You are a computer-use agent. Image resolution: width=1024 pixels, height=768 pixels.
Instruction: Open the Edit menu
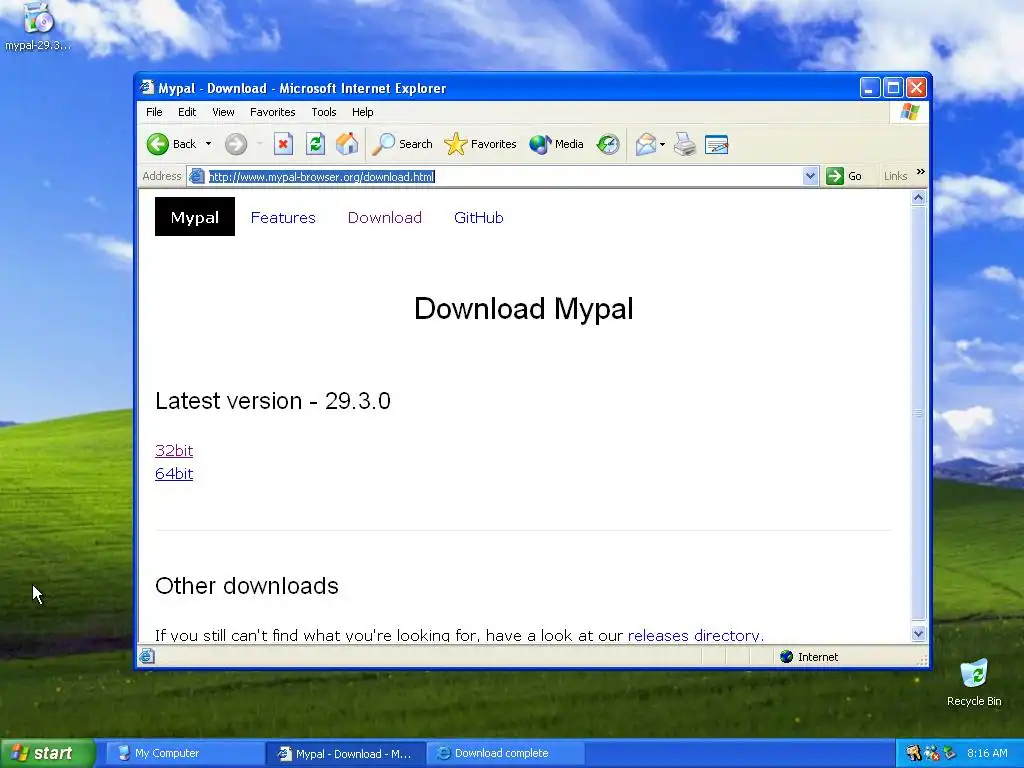pos(187,112)
